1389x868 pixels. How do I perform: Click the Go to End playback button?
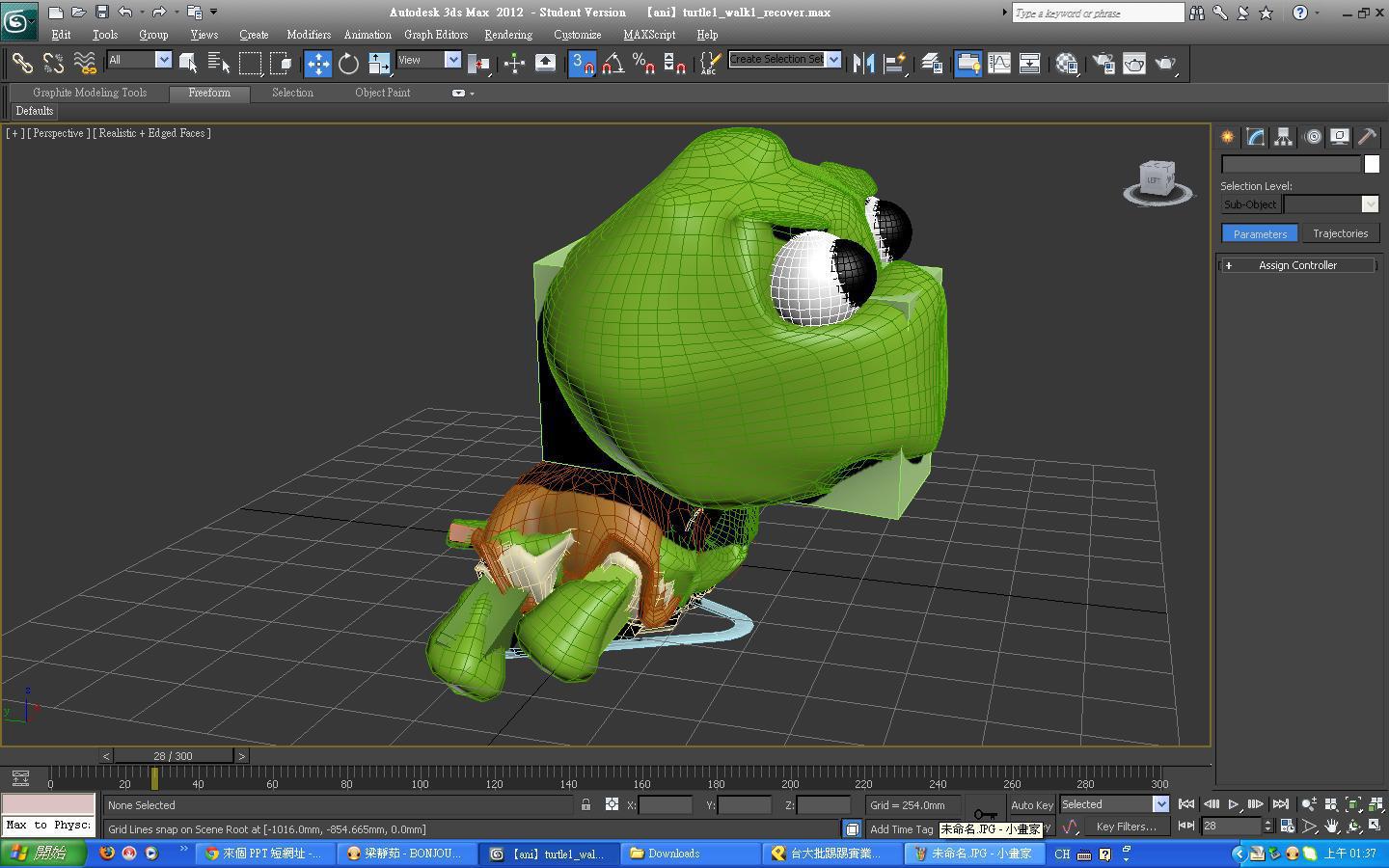point(1280,804)
